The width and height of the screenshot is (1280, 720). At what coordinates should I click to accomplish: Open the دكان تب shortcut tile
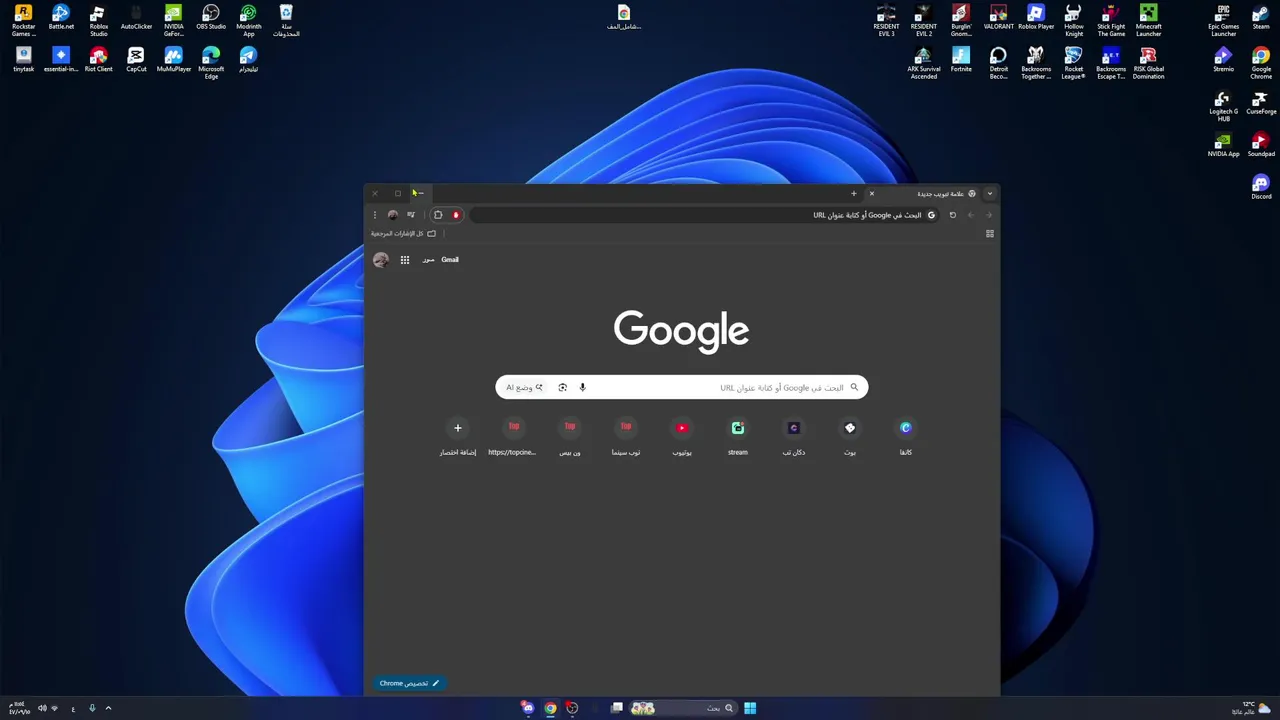point(794,436)
